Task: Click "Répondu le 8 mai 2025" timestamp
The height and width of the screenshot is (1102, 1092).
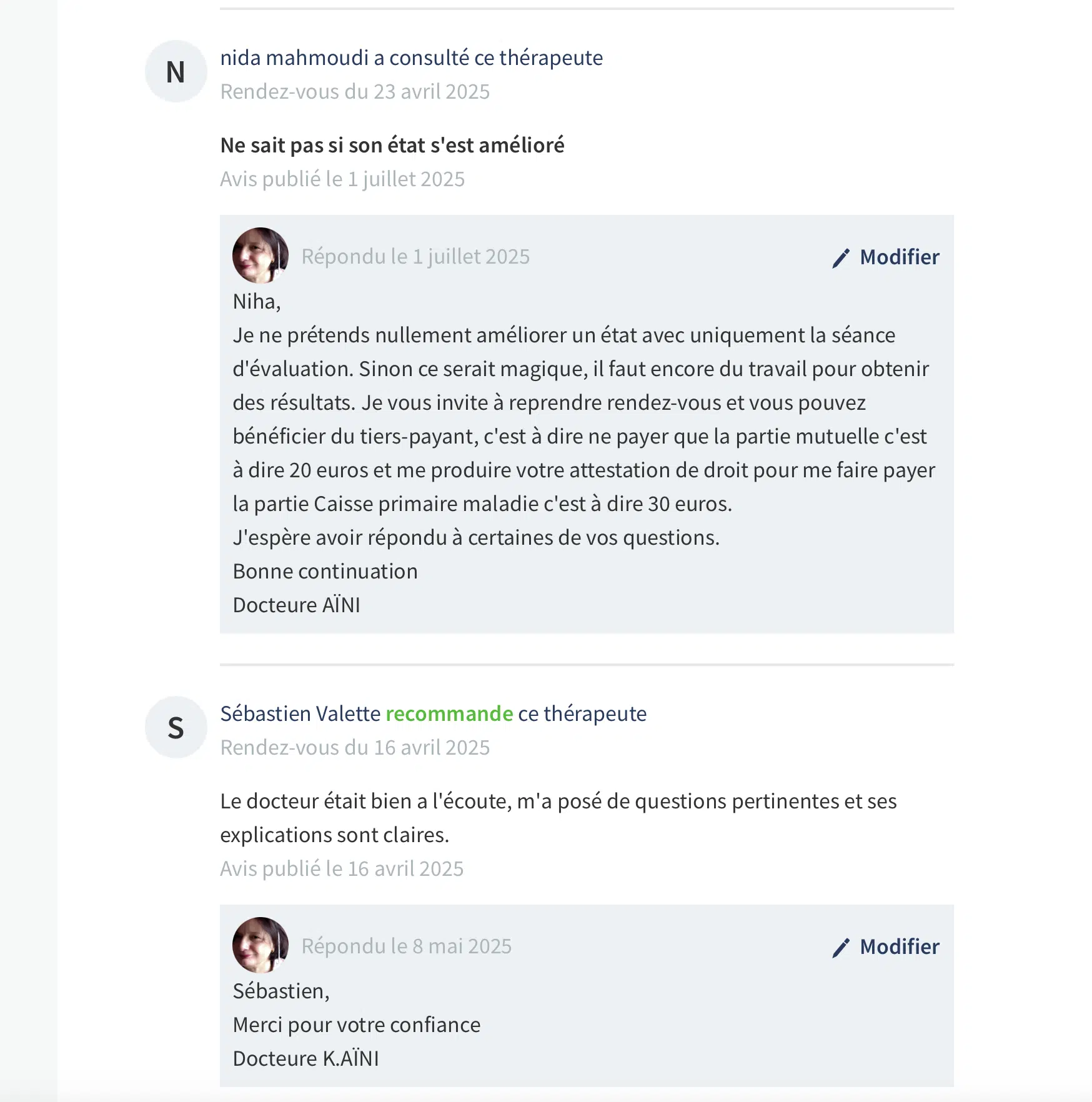Action: pos(406,946)
